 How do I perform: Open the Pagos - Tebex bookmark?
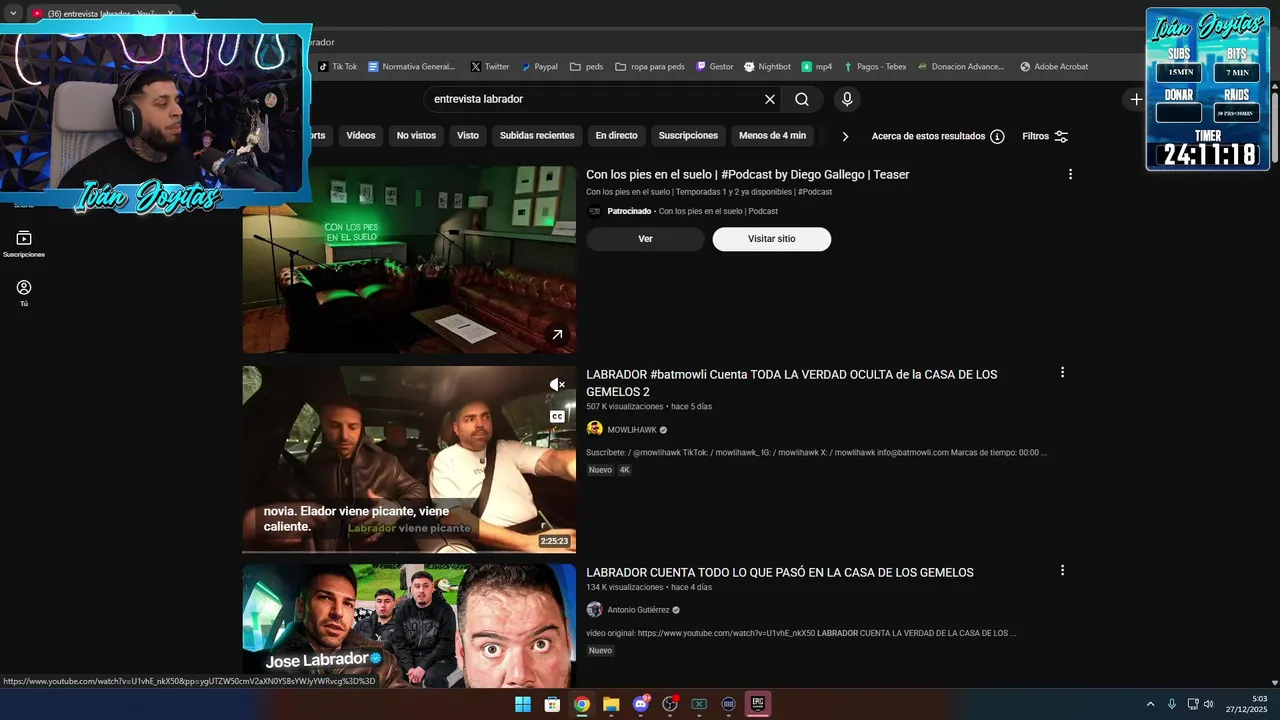(875, 67)
